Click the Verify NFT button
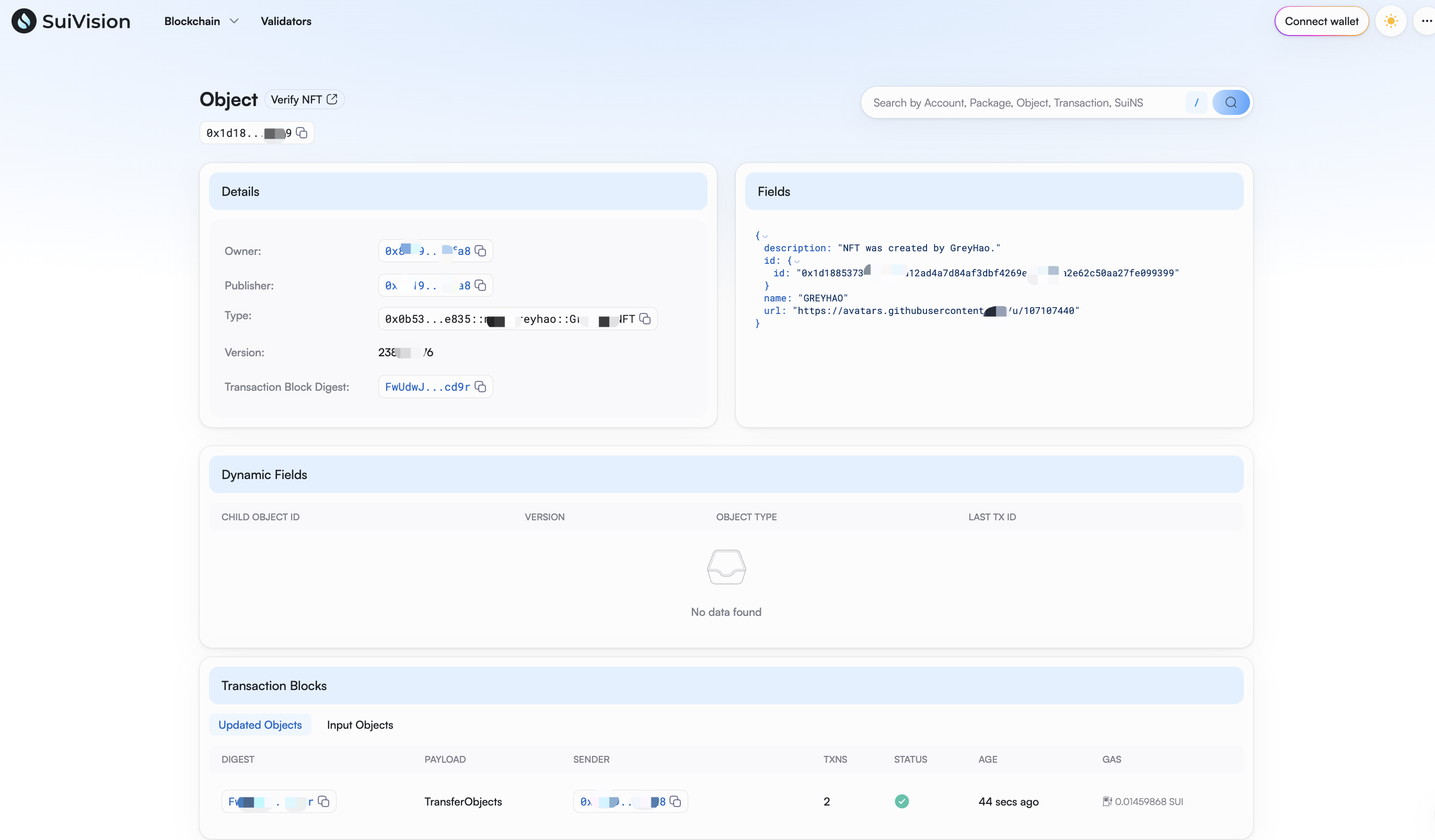Image resolution: width=1435 pixels, height=840 pixels. click(x=304, y=100)
